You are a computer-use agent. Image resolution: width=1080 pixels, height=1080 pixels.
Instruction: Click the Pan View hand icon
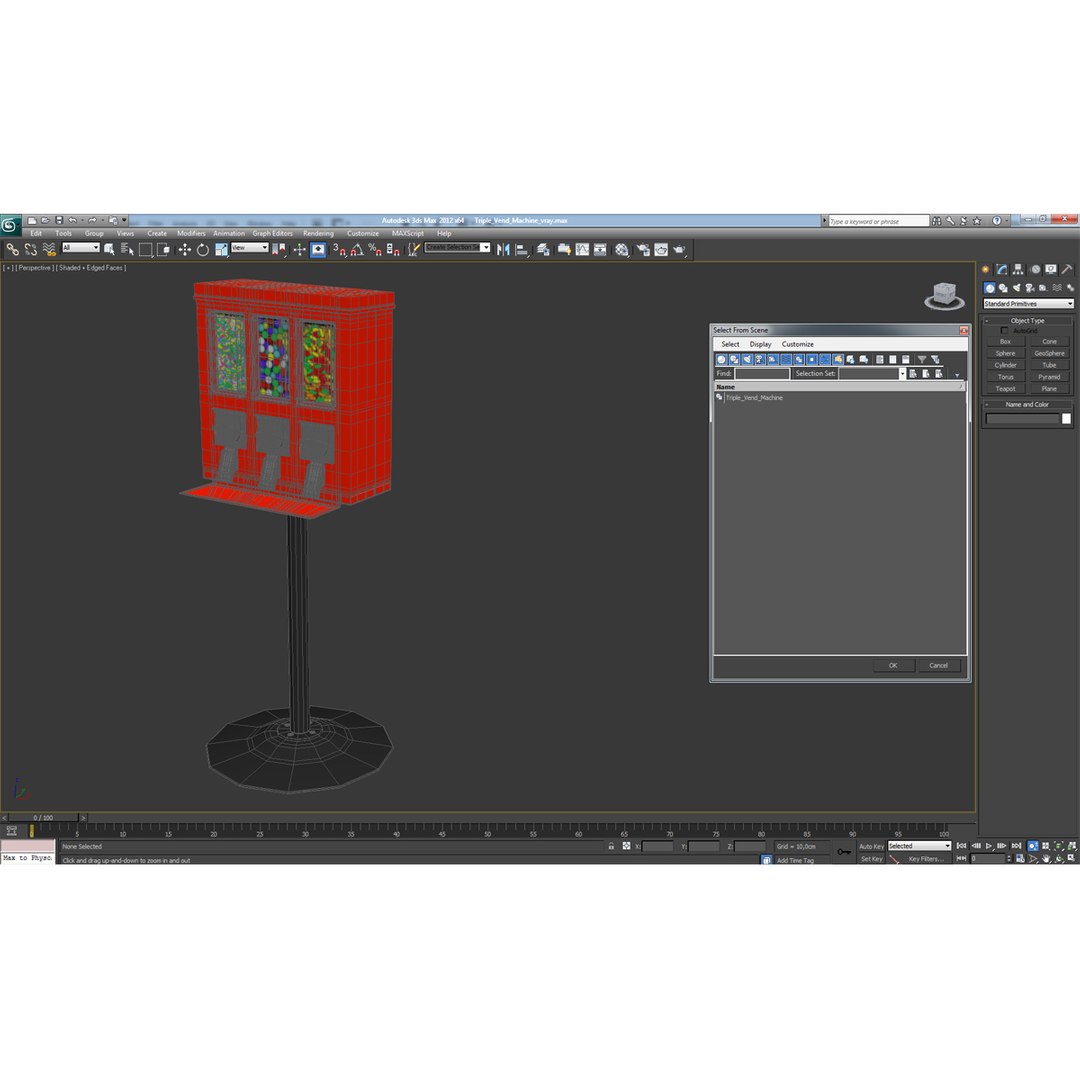[x=1046, y=858]
